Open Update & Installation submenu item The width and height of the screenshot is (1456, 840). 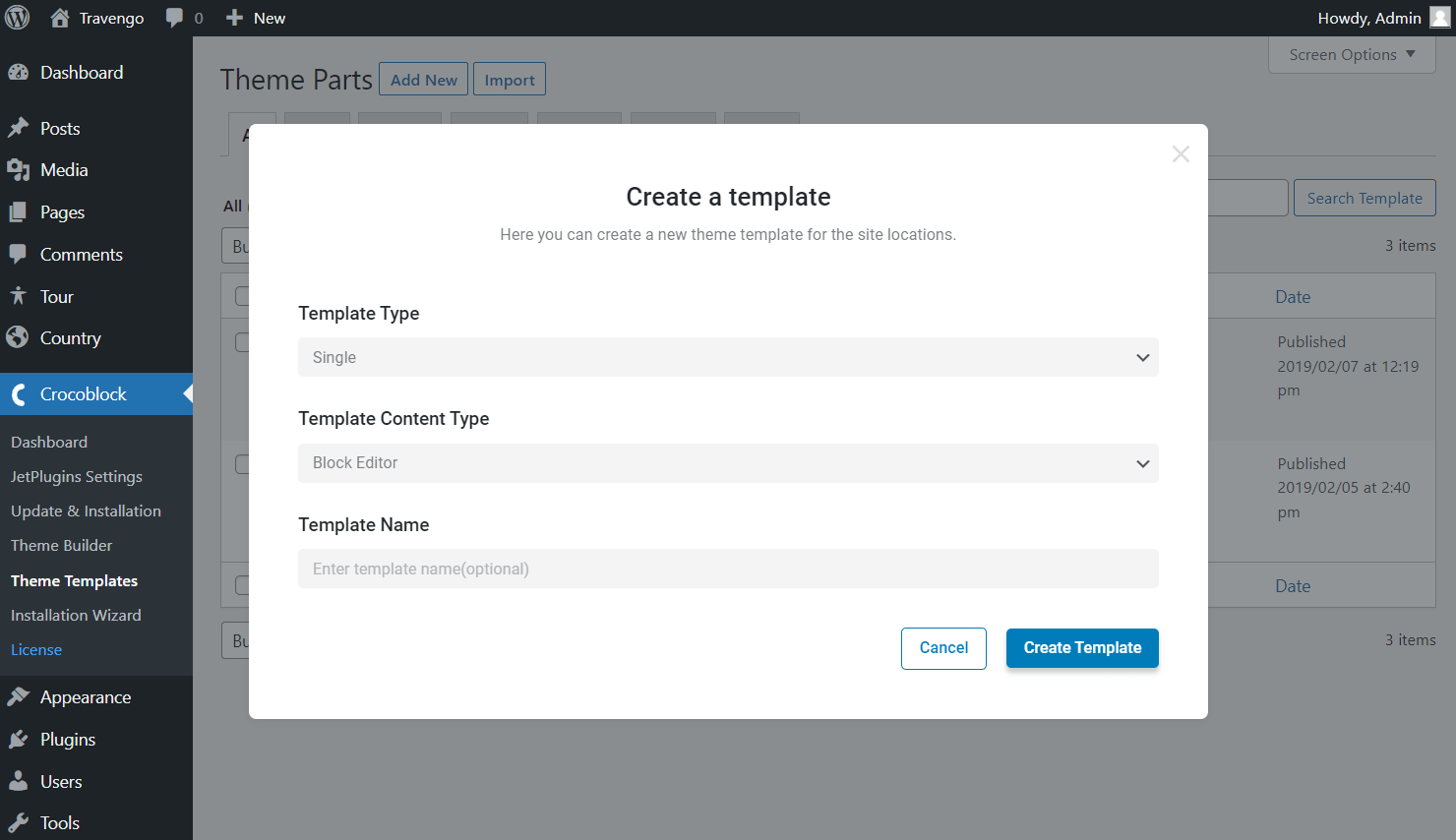(x=86, y=511)
